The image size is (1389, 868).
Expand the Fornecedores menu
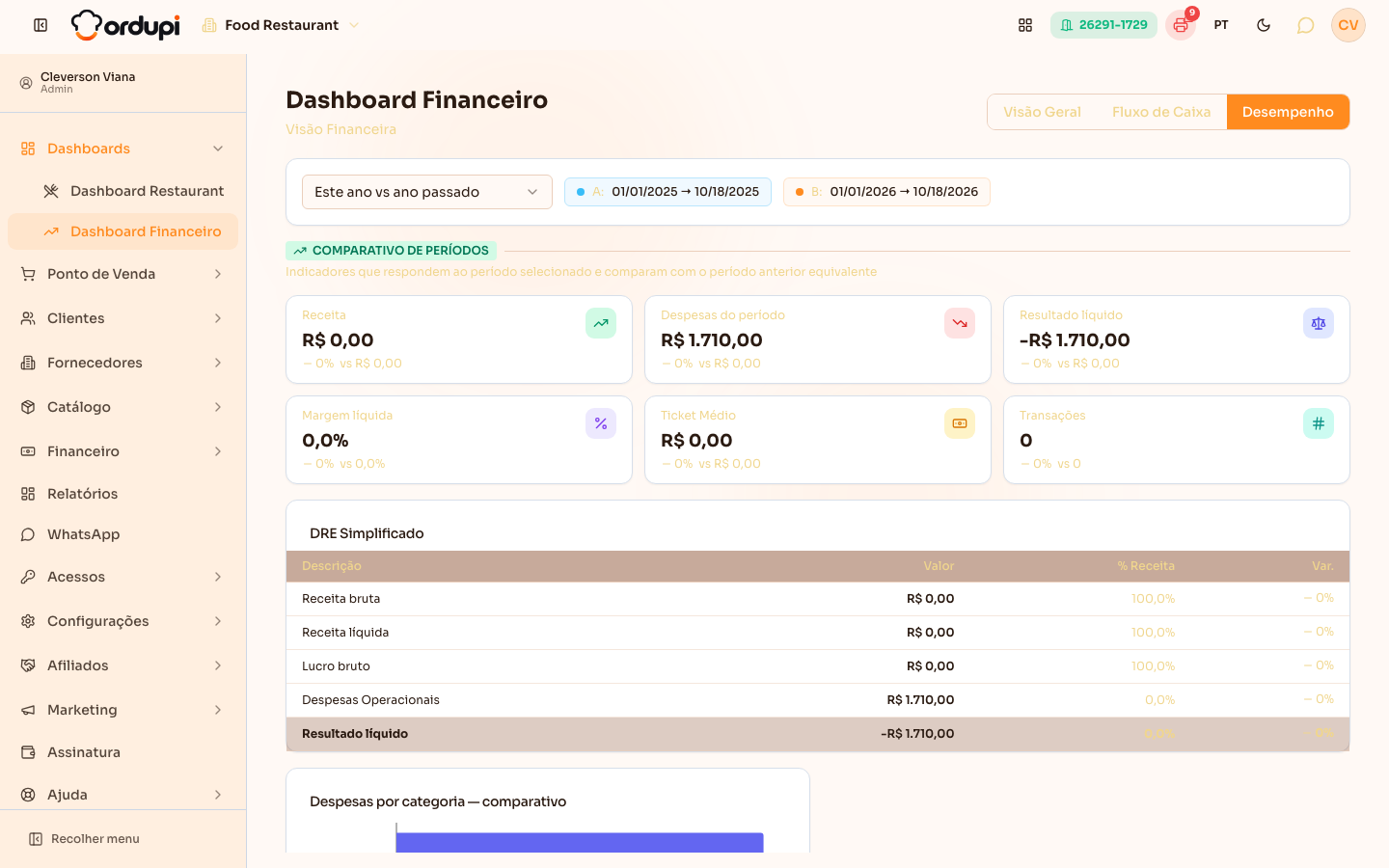(x=123, y=363)
